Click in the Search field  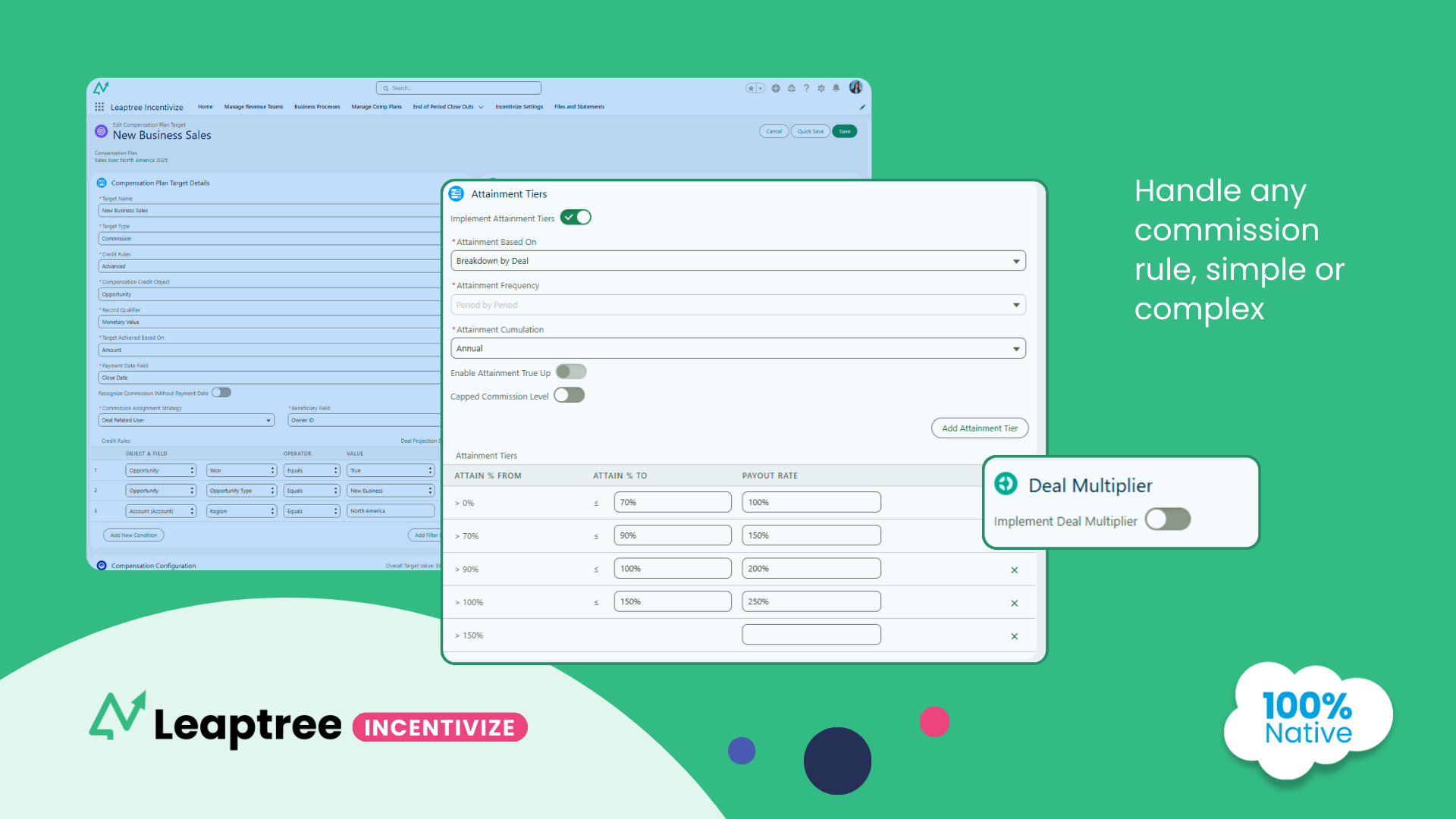tap(458, 87)
